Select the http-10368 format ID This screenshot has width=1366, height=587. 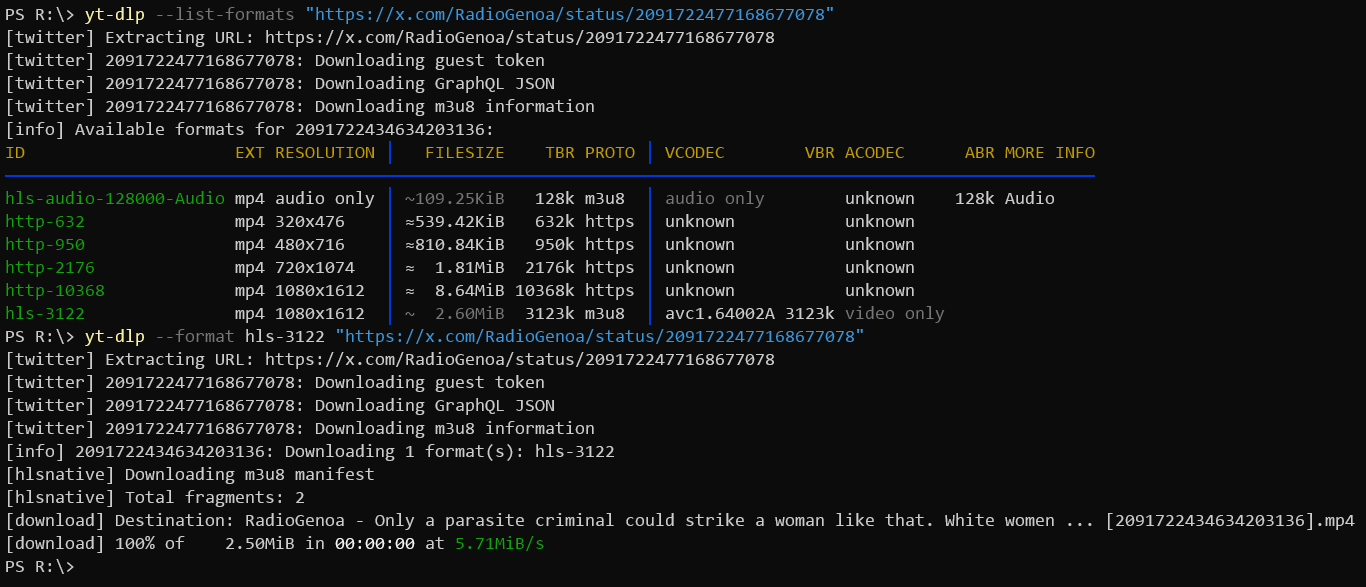click(55, 290)
